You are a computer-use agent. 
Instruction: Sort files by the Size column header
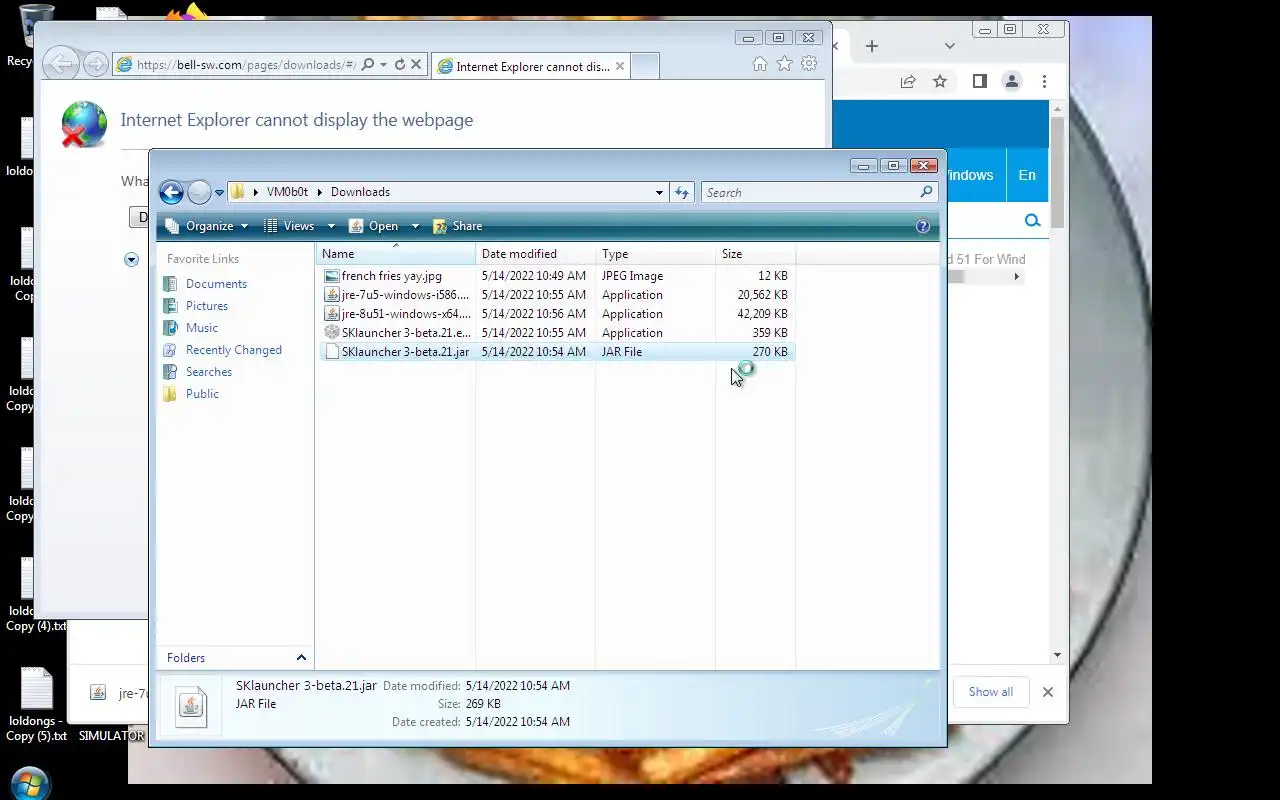(x=755, y=254)
